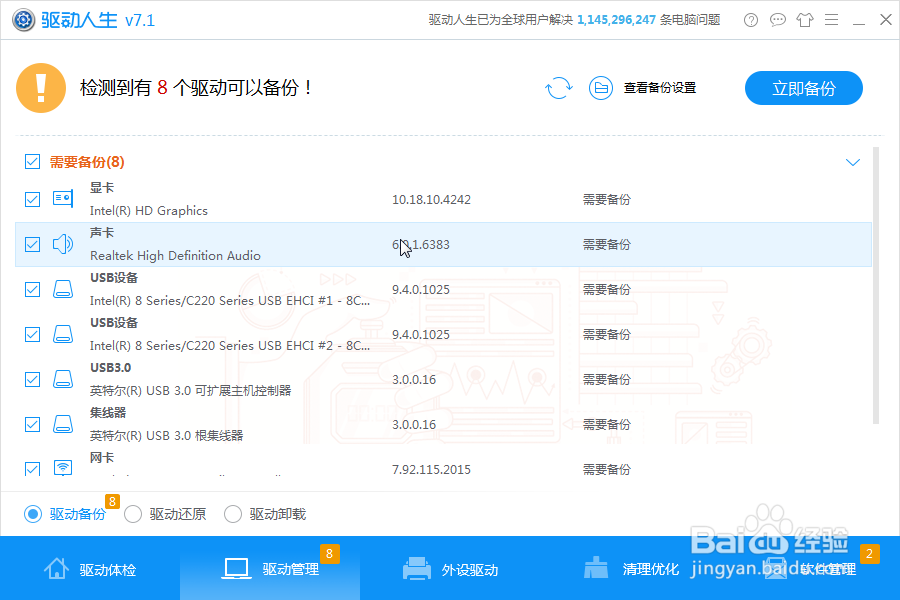This screenshot has width=900, height=600.
Task: Open the 驱动体检 tab
Action: [90, 569]
